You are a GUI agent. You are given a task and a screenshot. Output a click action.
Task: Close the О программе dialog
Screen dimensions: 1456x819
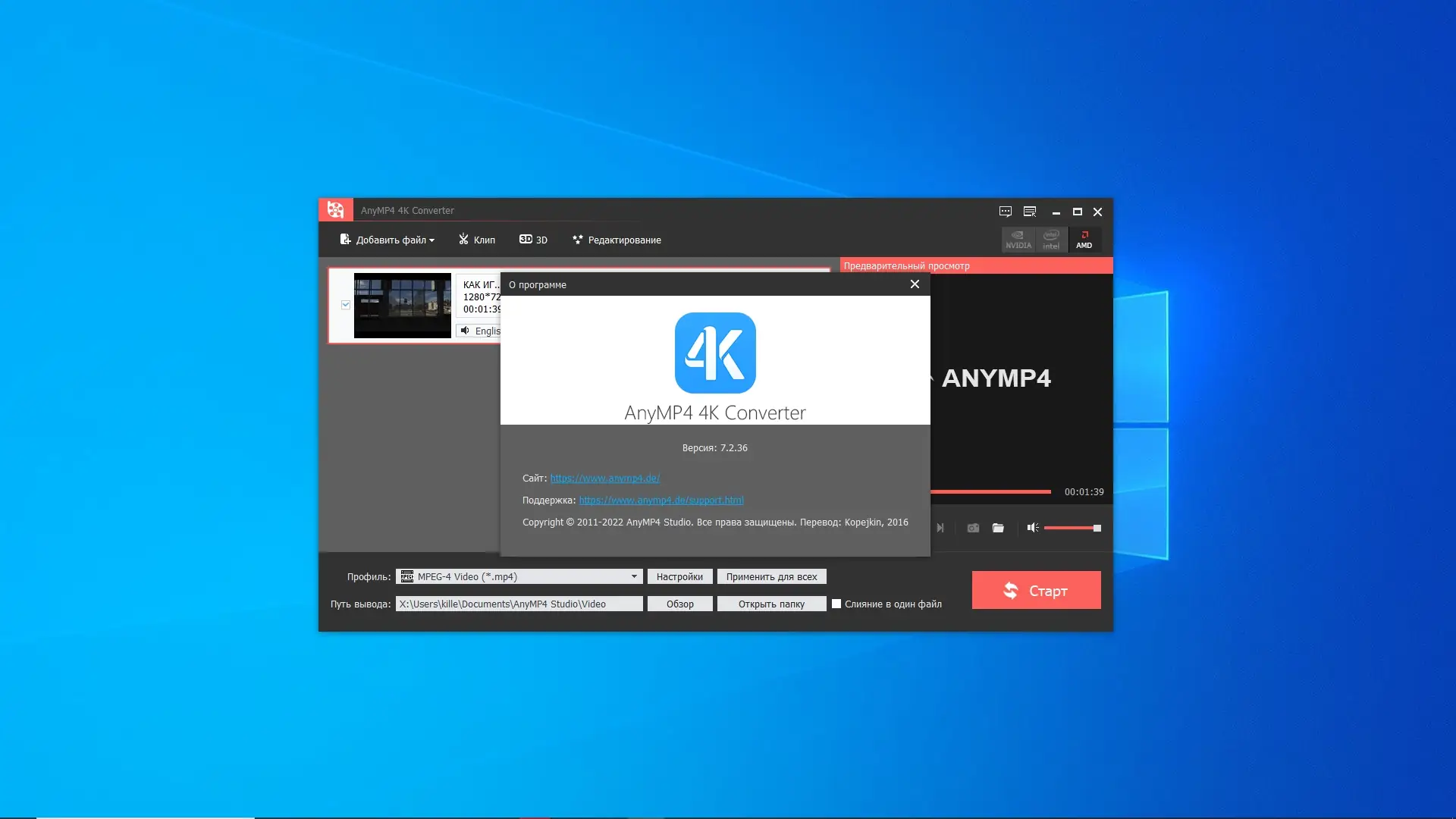coord(915,284)
